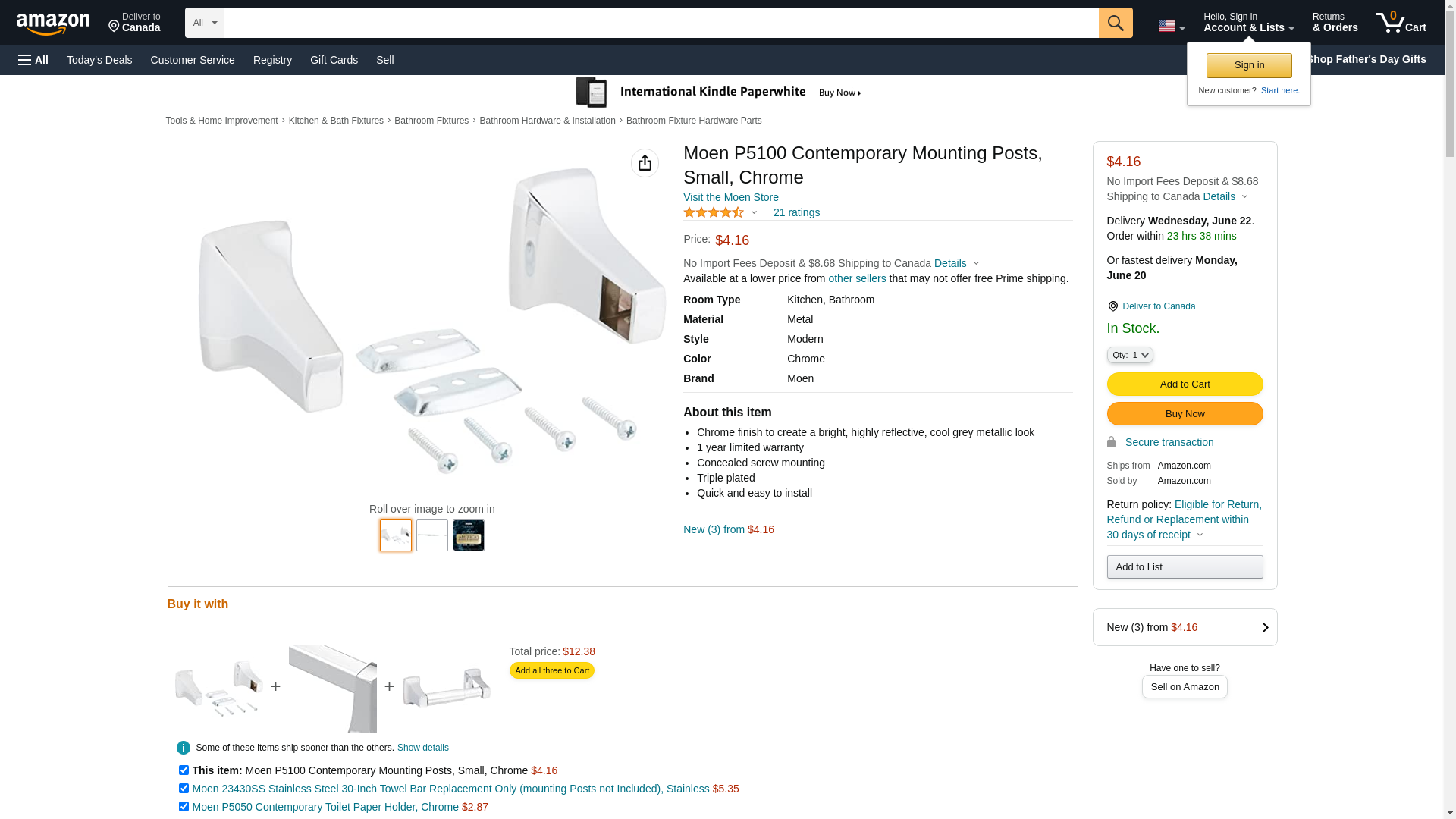Click the Deliver to Canada location icon
Image resolution: width=1456 pixels, height=819 pixels.
point(1112,306)
